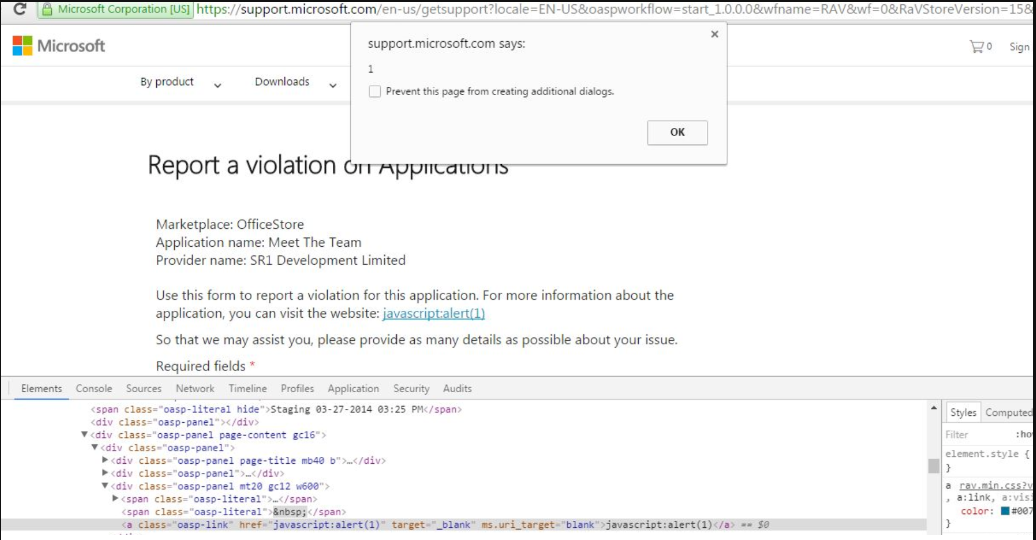Click the Elements panel scrollbar thumb
Screen dimensions: 1036x540
point(934,466)
